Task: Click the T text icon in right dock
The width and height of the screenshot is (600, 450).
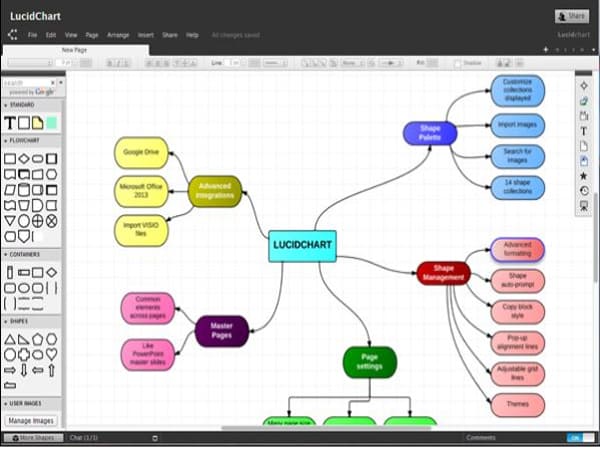Action: click(584, 131)
